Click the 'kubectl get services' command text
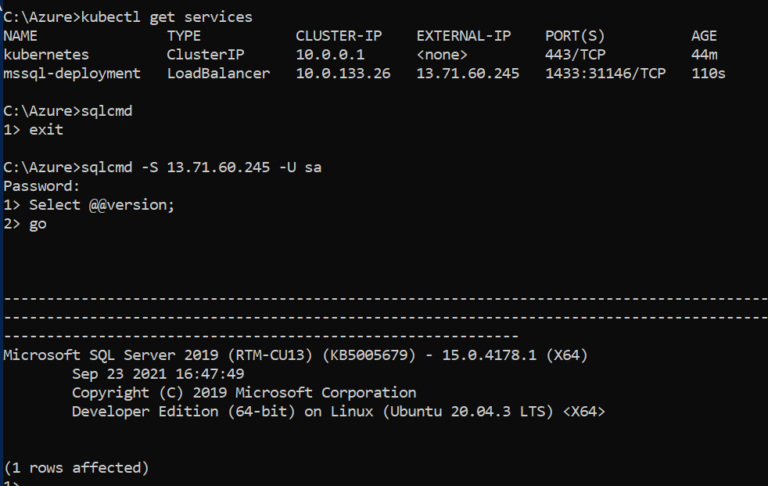This screenshot has width=768, height=486. pyautogui.click(x=167, y=17)
